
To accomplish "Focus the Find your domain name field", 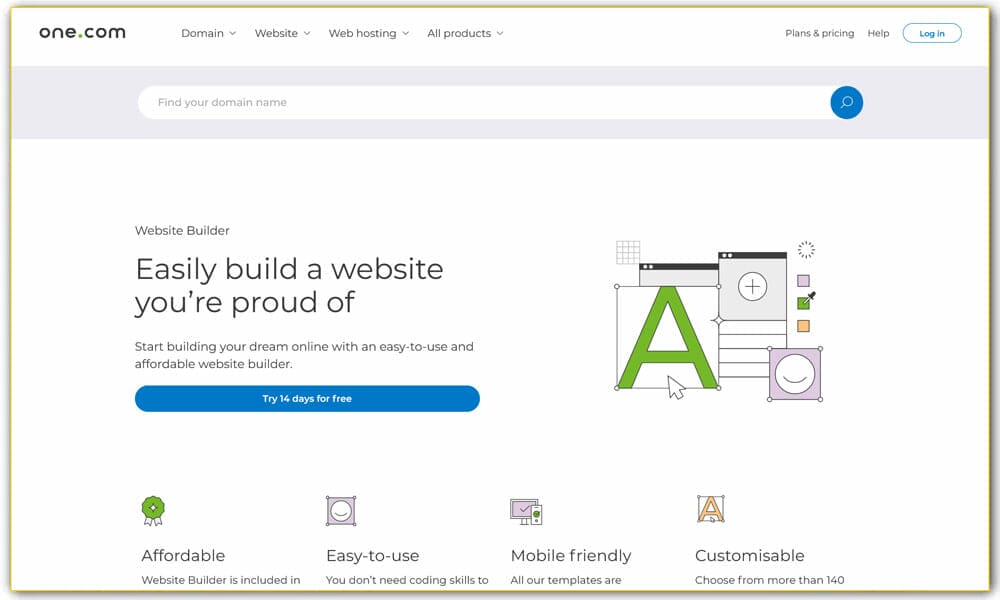I will point(480,102).
